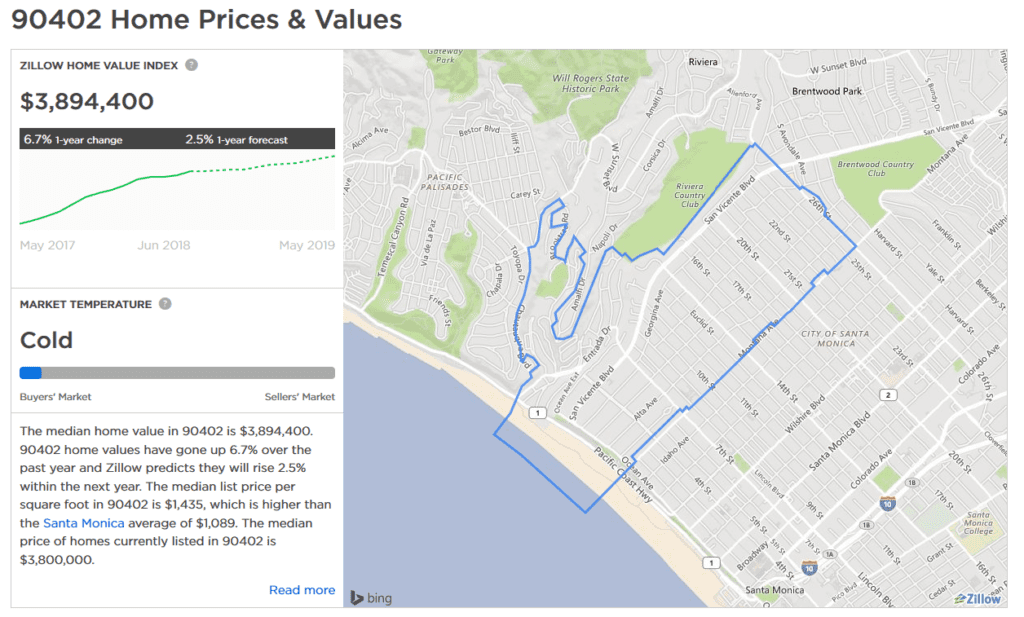Click the Bing logo on the map

[371, 597]
